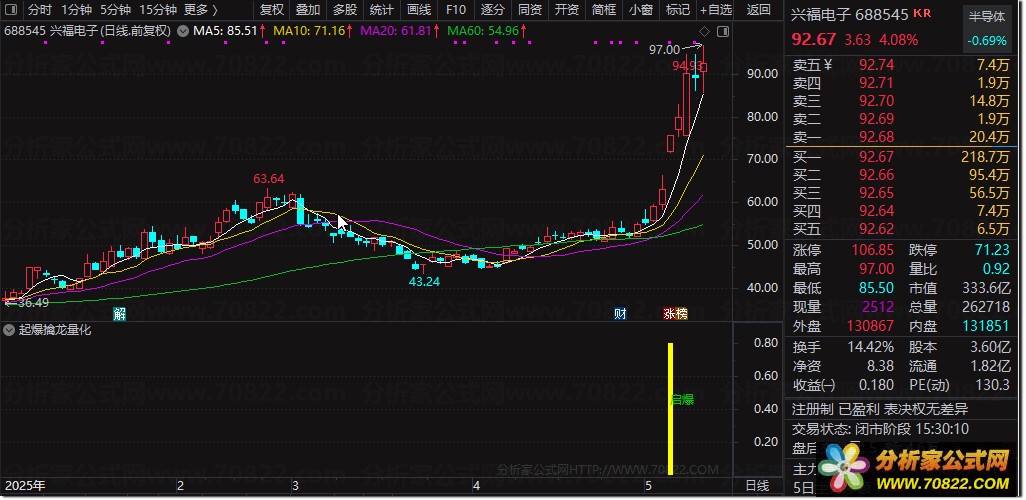Screen dimensions: 1026x500
Task: Toggle the left sidebar panel icon
Action: pyautogui.click(x=11, y=10)
